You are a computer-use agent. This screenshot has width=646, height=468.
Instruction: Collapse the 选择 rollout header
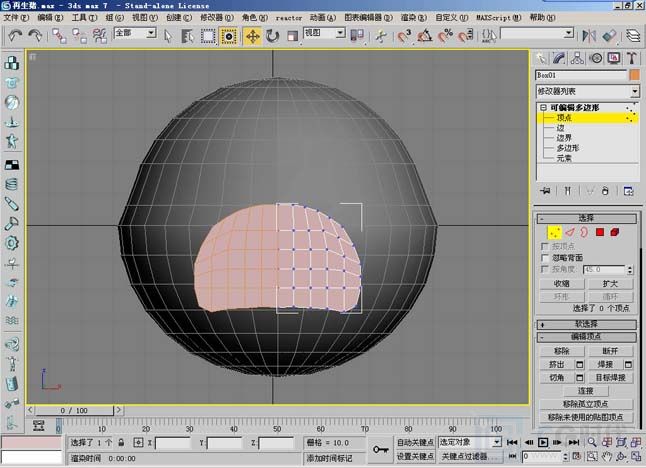[586, 218]
